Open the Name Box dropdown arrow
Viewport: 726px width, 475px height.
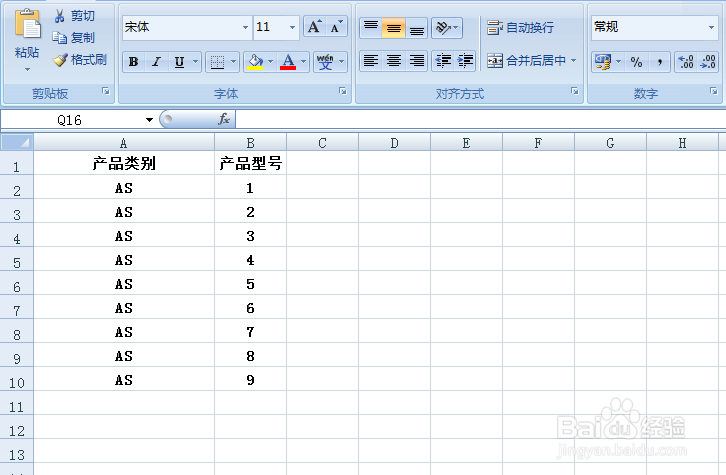coord(149,120)
